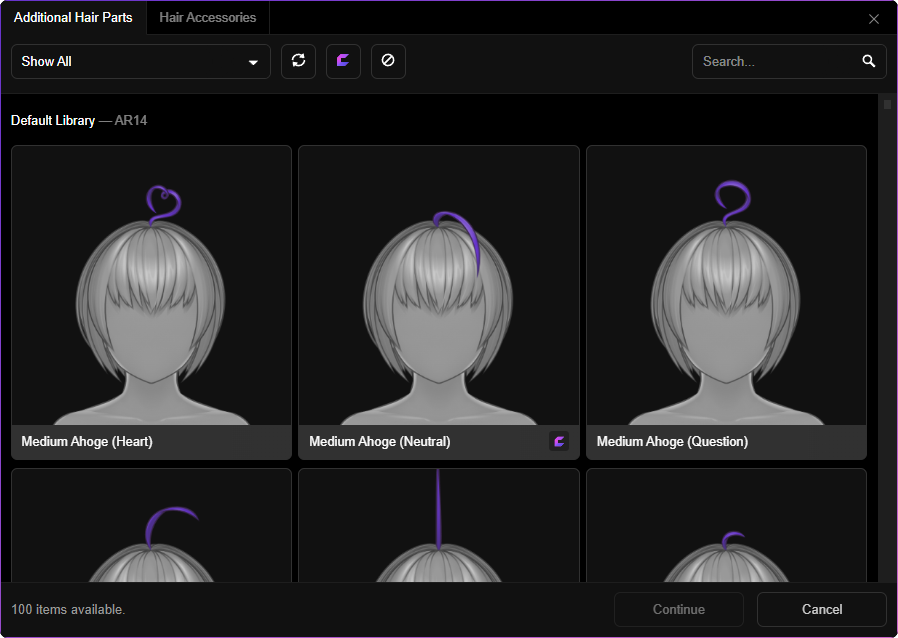Click the Default Library heading
Image resolution: width=898 pixels, height=638 pixels.
[53, 121]
